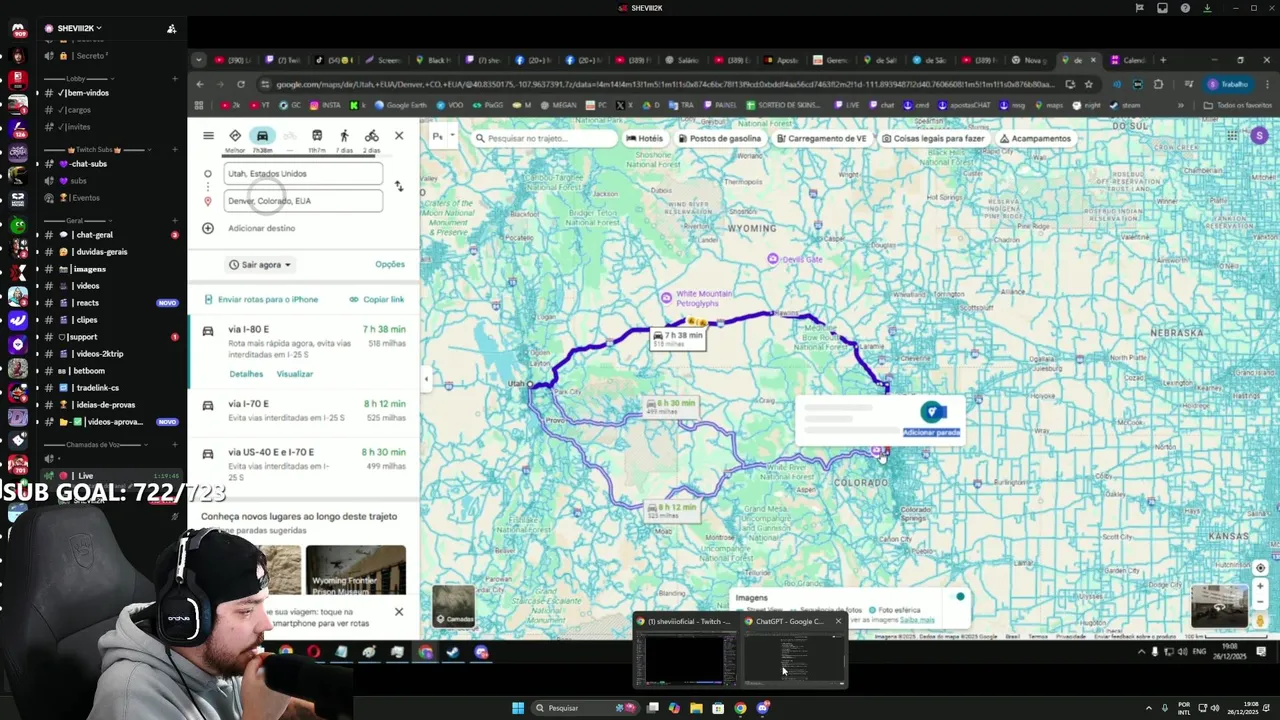Image resolution: width=1280 pixels, height=720 pixels.
Task: Click the White Mountain Petroglyphs marker
Action: pyautogui.click(x=667, y=297)
